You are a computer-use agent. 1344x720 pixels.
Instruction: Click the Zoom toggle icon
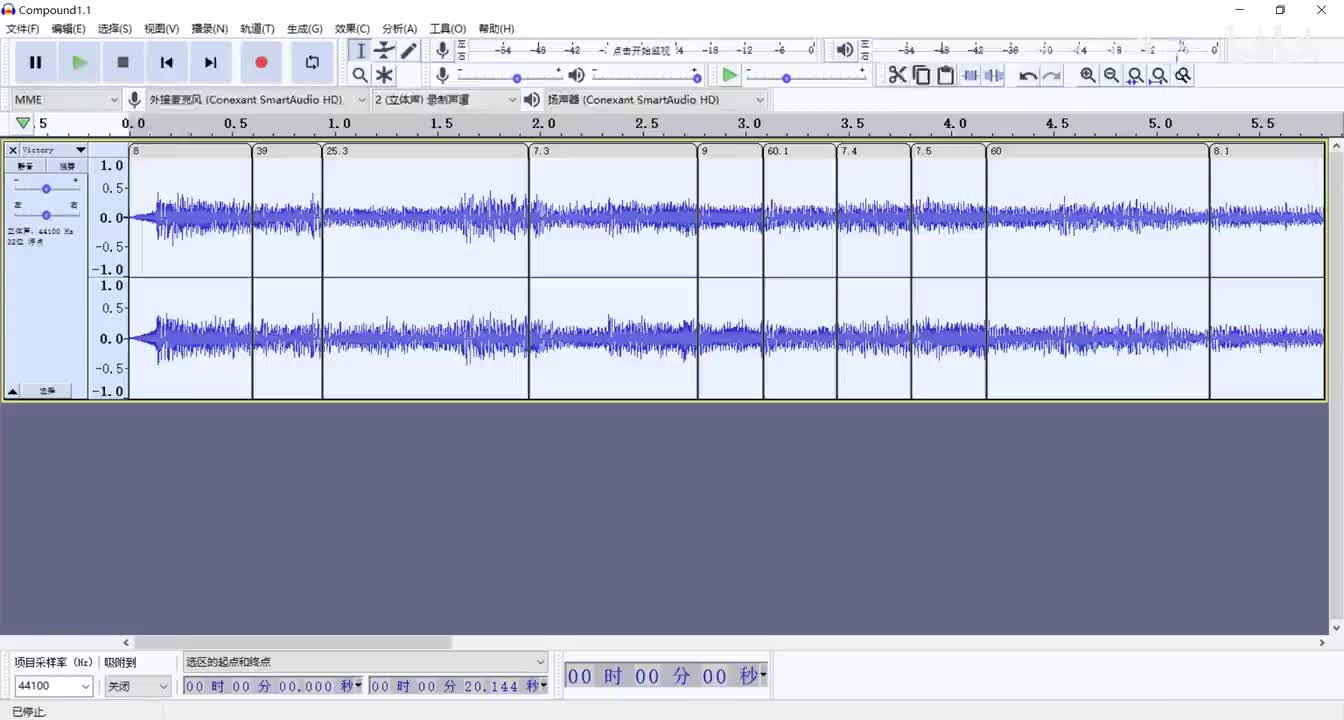tap(1183, 75)
